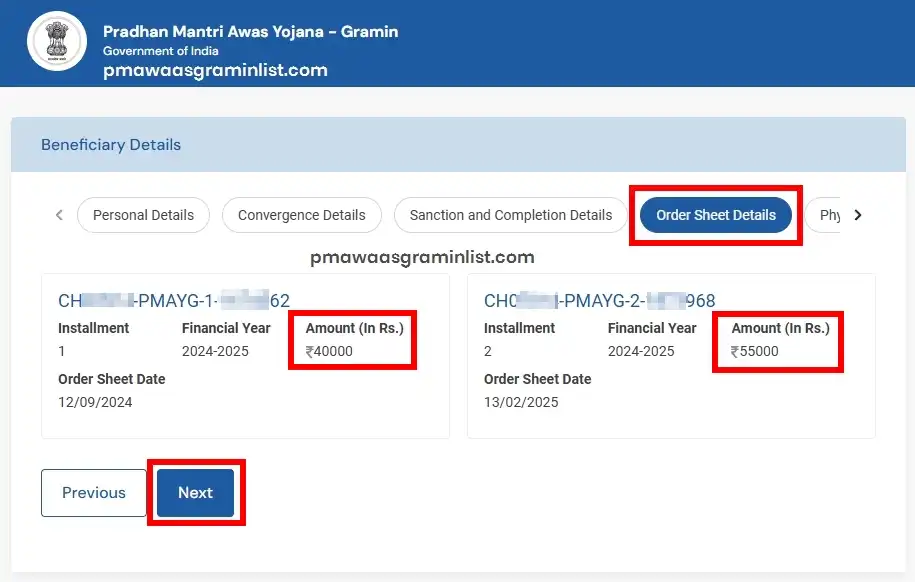Click the Government of India subtitle
Image resolution: width=915 pixels, height=582 pixels.
click(x=160, y=51)
